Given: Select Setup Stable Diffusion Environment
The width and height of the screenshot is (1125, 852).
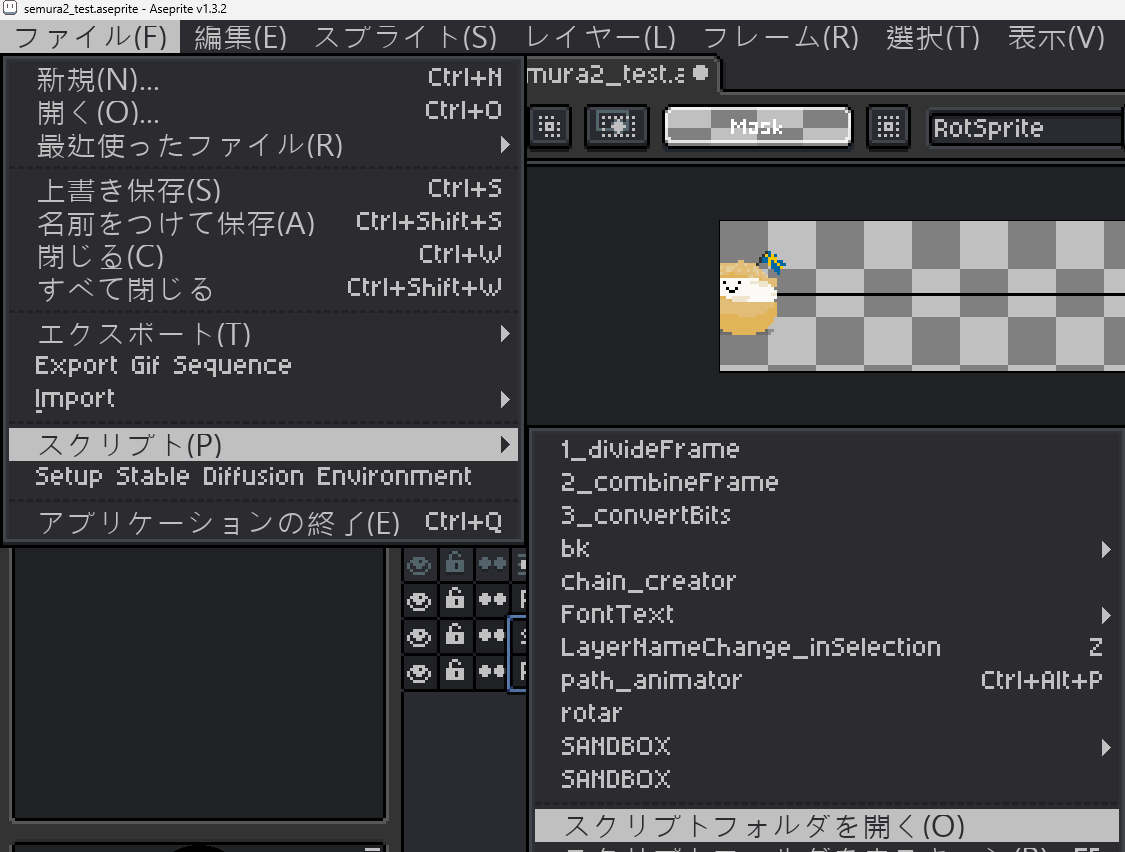Looking at the screenshot, I should coord(263,477).
